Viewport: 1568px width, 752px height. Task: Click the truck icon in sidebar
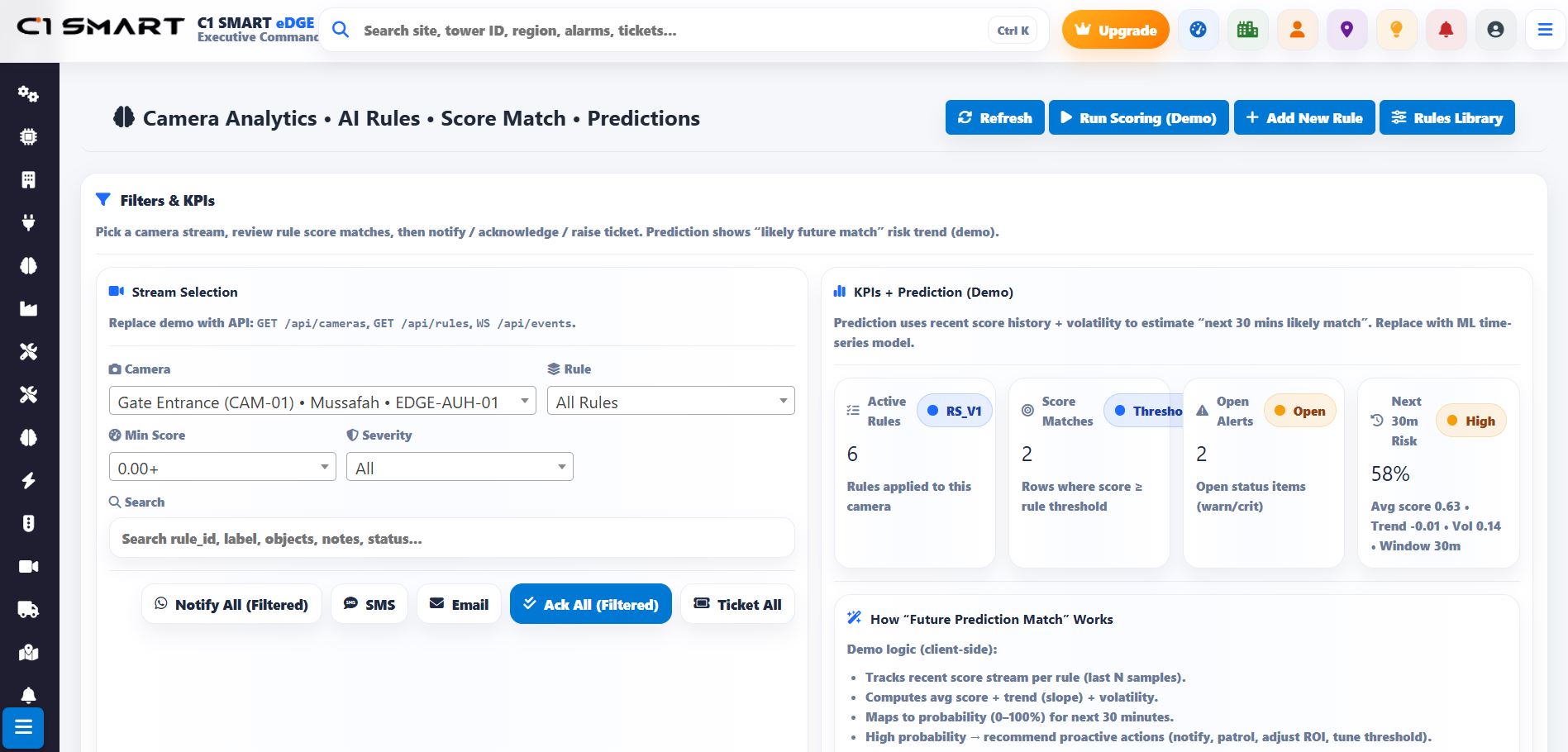click(28, 610)
